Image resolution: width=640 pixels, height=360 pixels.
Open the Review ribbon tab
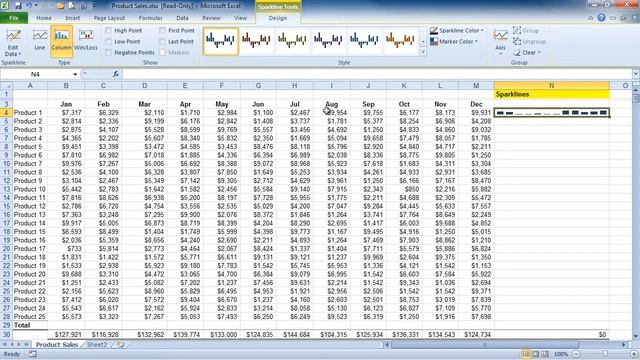point(211,18)
